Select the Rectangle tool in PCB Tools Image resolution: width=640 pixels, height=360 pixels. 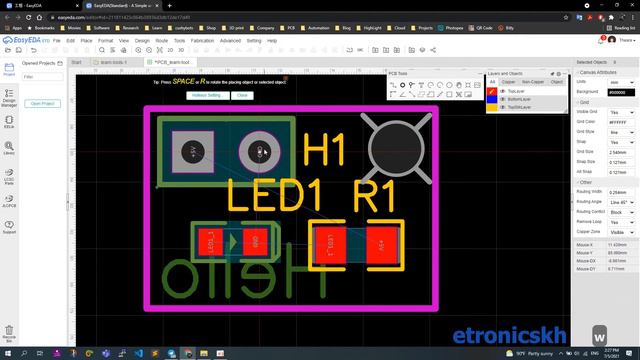click(449, 94)
